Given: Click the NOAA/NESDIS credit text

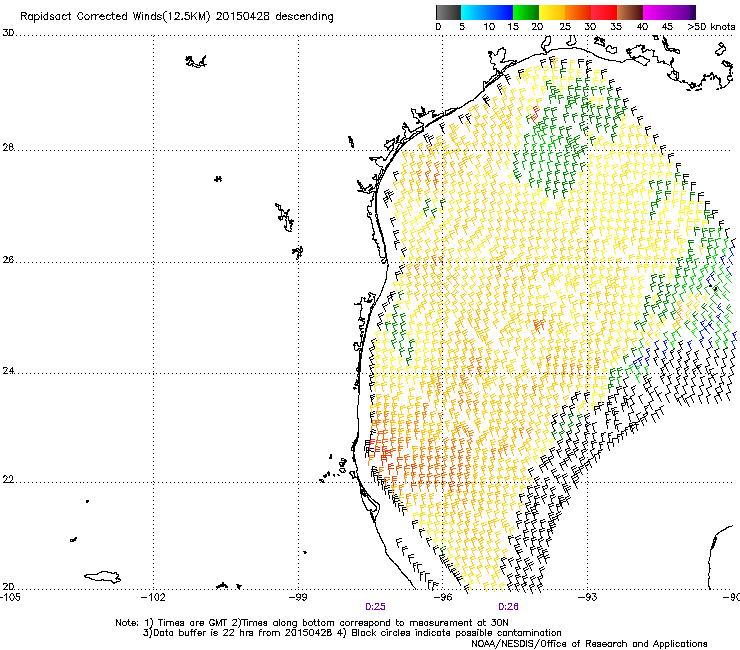Looking at the screenshot, I should point(589,644).
